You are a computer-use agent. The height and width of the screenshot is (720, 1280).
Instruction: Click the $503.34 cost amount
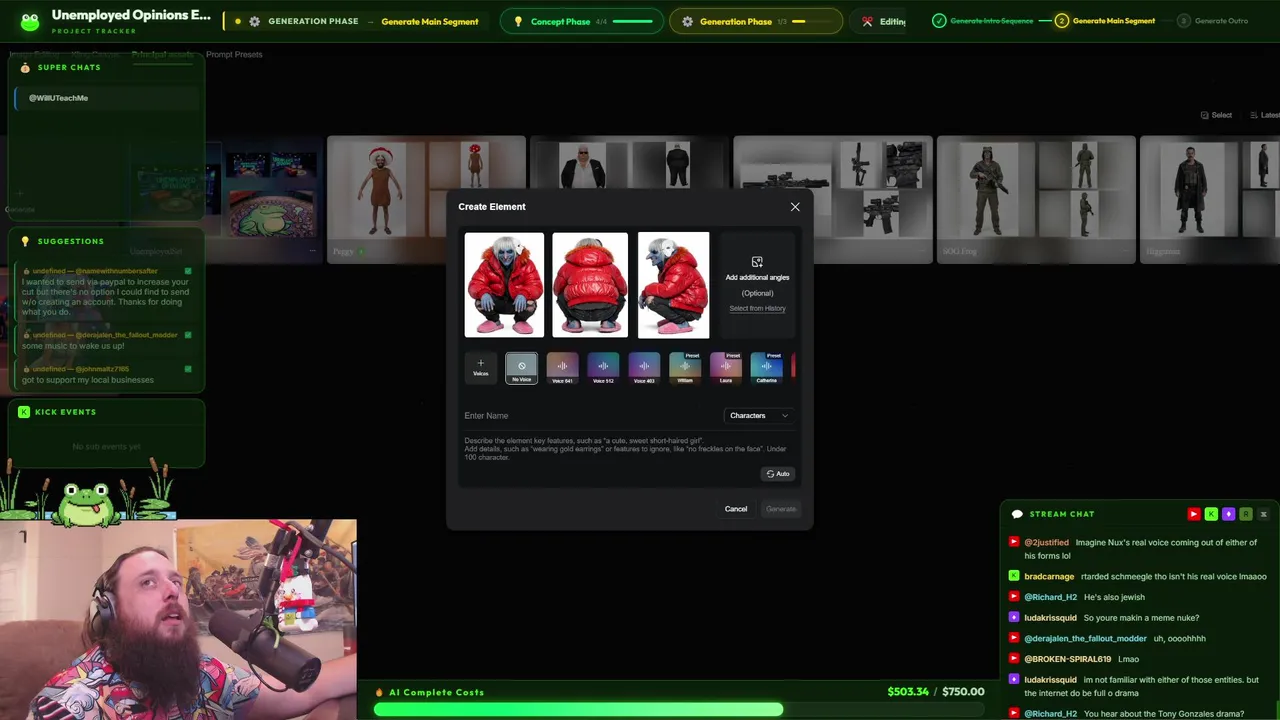tap(908, 692)
